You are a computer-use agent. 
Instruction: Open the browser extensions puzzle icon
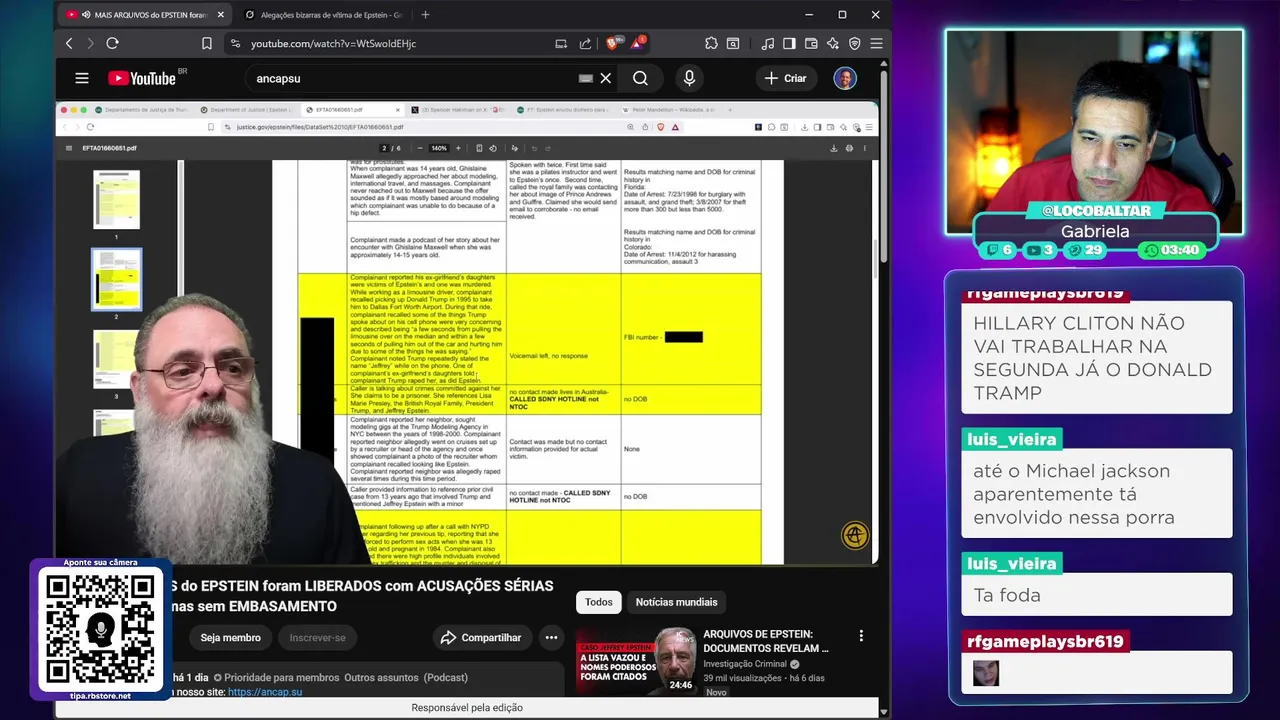pyautogui.click(x=711, y=43)
